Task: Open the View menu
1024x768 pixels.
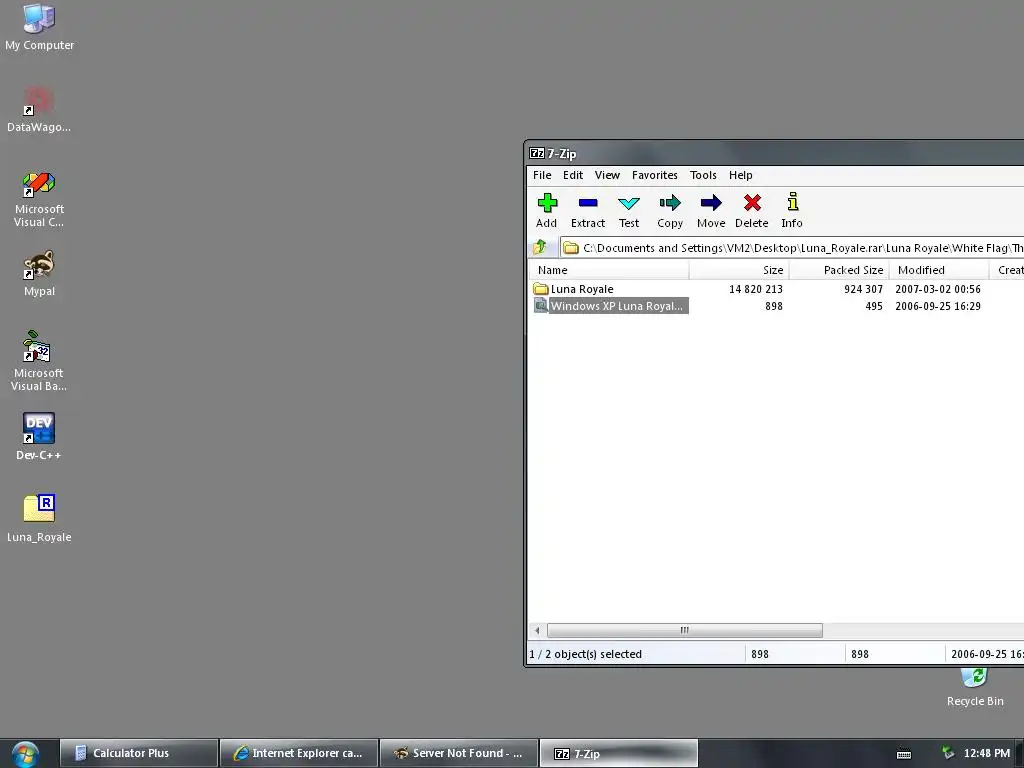Action: click(x=607, y=175)
